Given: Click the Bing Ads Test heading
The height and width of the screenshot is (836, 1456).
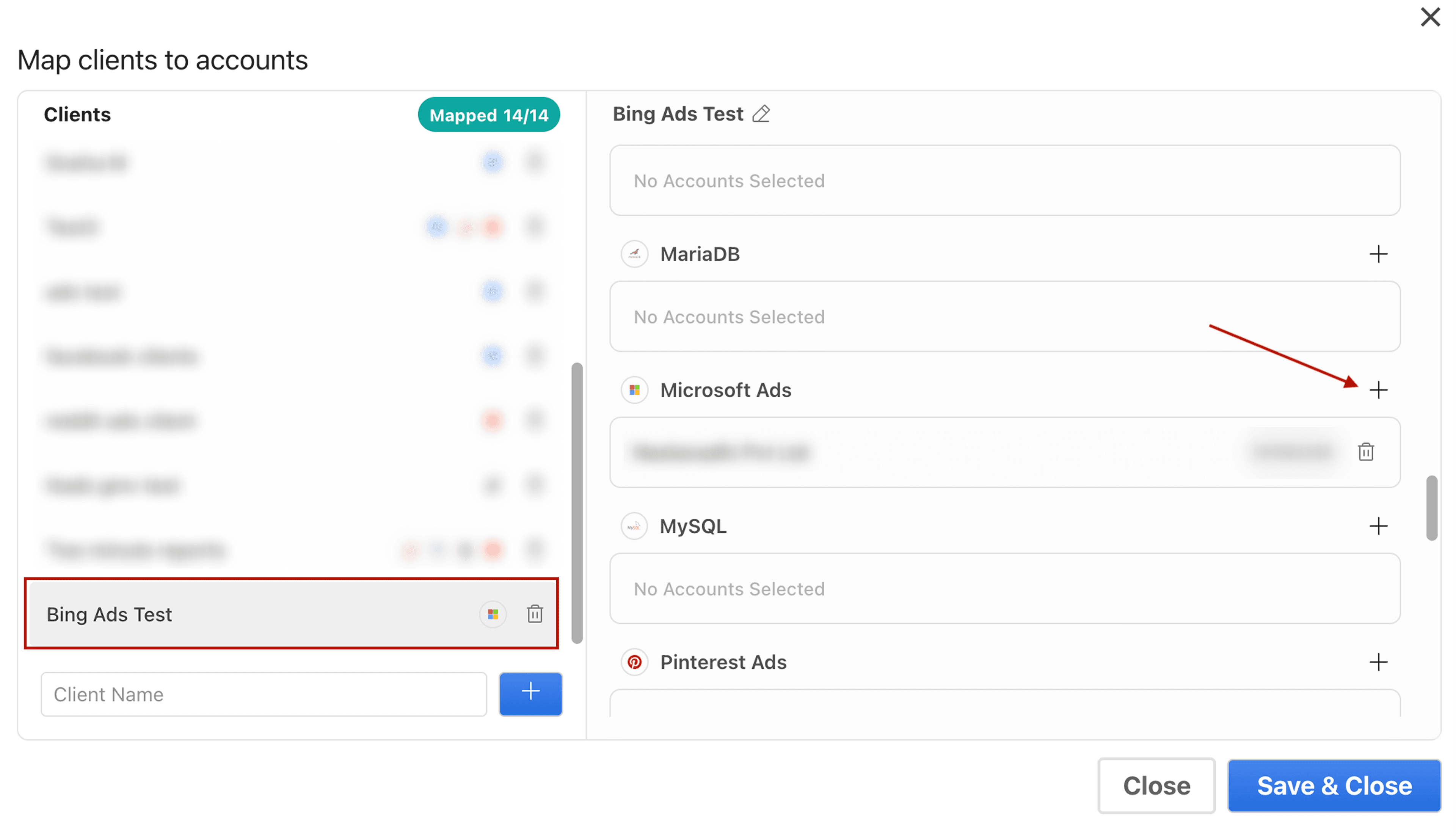Looking at the screenshot, I should click(x=678, y=114).
